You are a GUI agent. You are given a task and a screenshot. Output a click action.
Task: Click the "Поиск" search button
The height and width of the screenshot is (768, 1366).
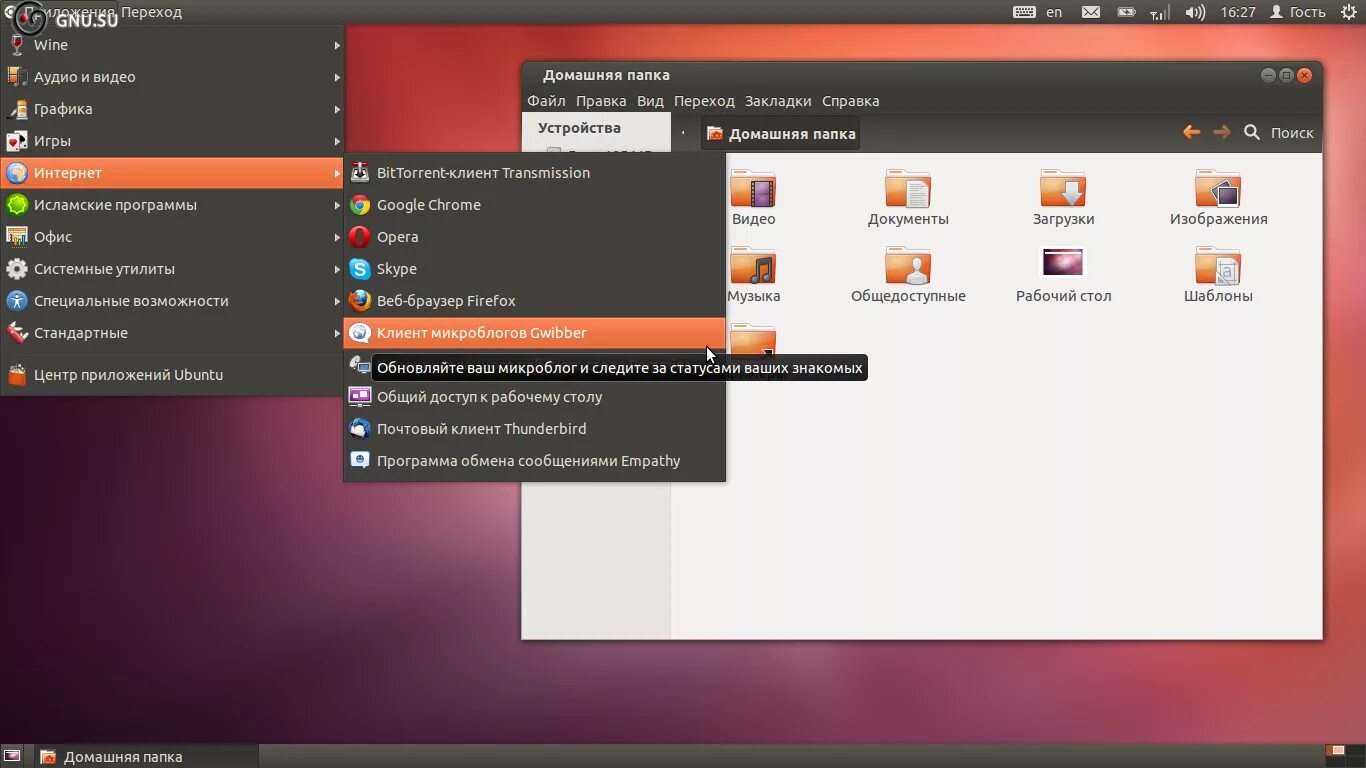coord(1279,133)
